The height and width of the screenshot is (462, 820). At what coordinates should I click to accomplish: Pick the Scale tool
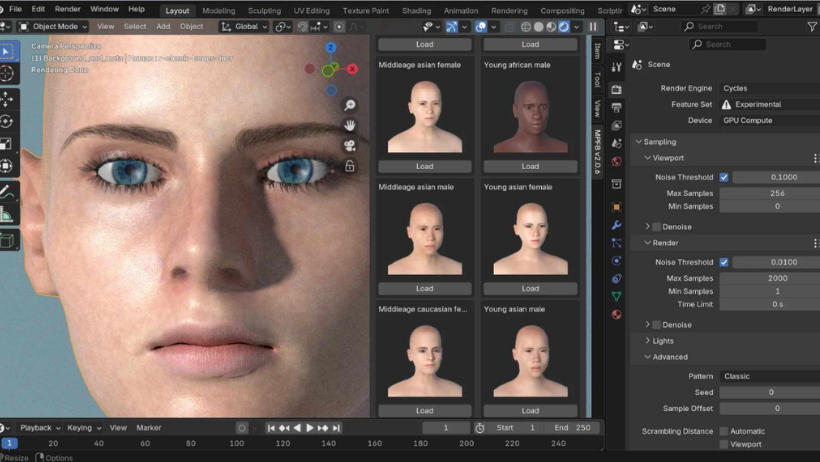(x=7, y=144)
